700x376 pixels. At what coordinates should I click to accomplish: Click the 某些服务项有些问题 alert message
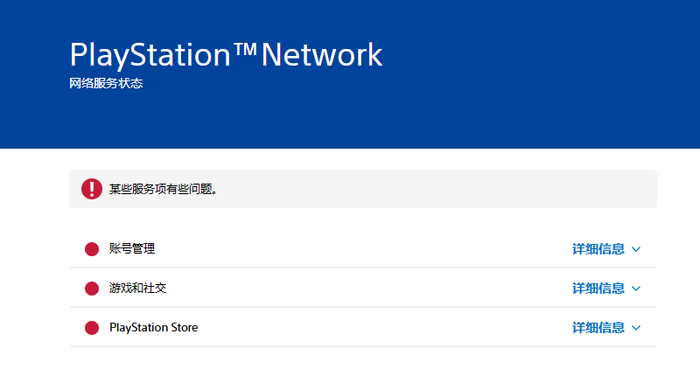[x=163, y=189]
